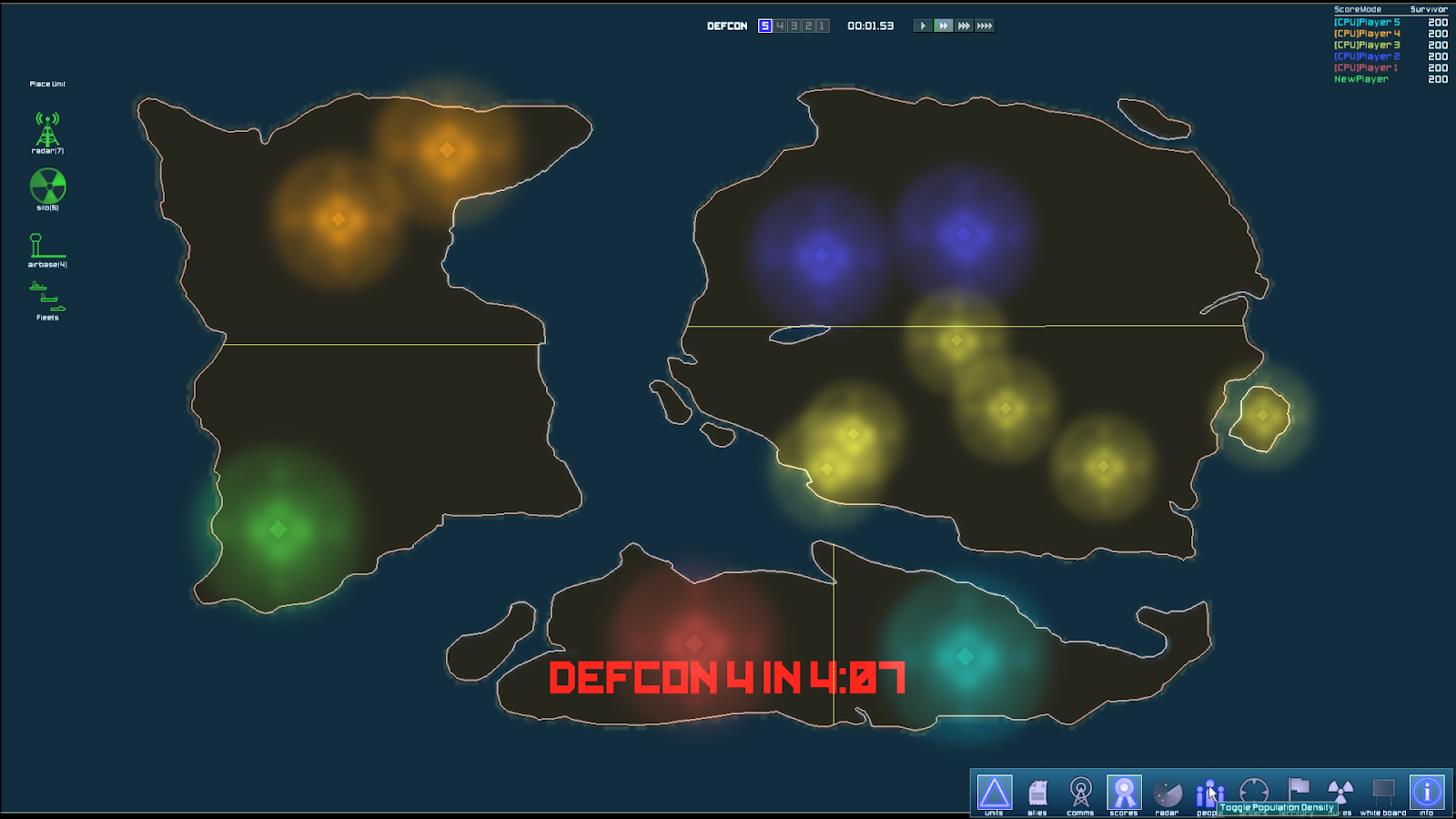Click the green city marker on the map

click(278, 529)
